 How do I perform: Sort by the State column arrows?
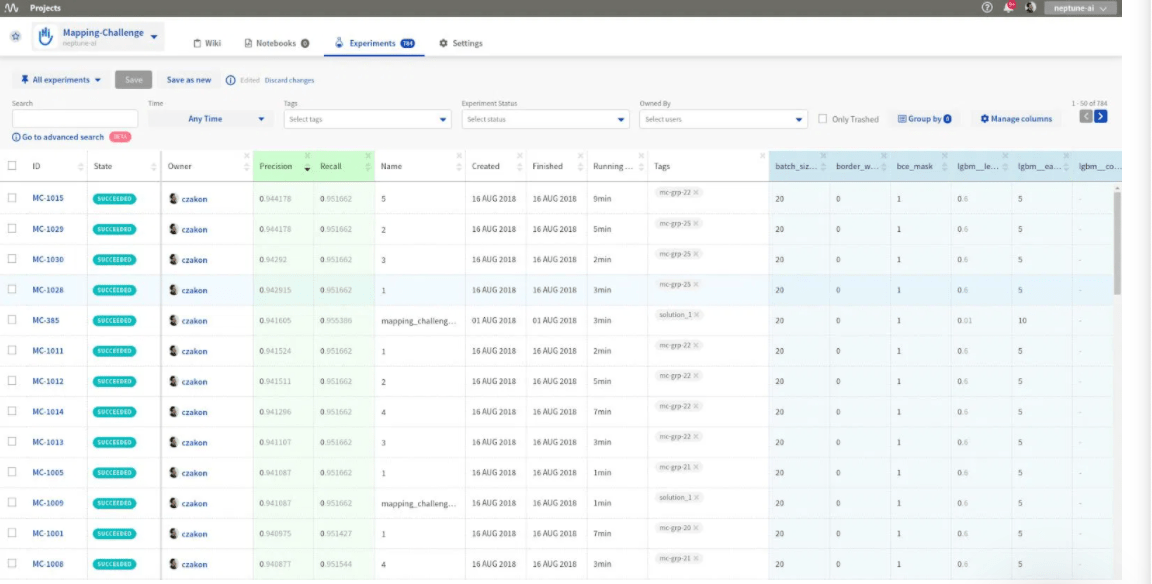point(154,167)
